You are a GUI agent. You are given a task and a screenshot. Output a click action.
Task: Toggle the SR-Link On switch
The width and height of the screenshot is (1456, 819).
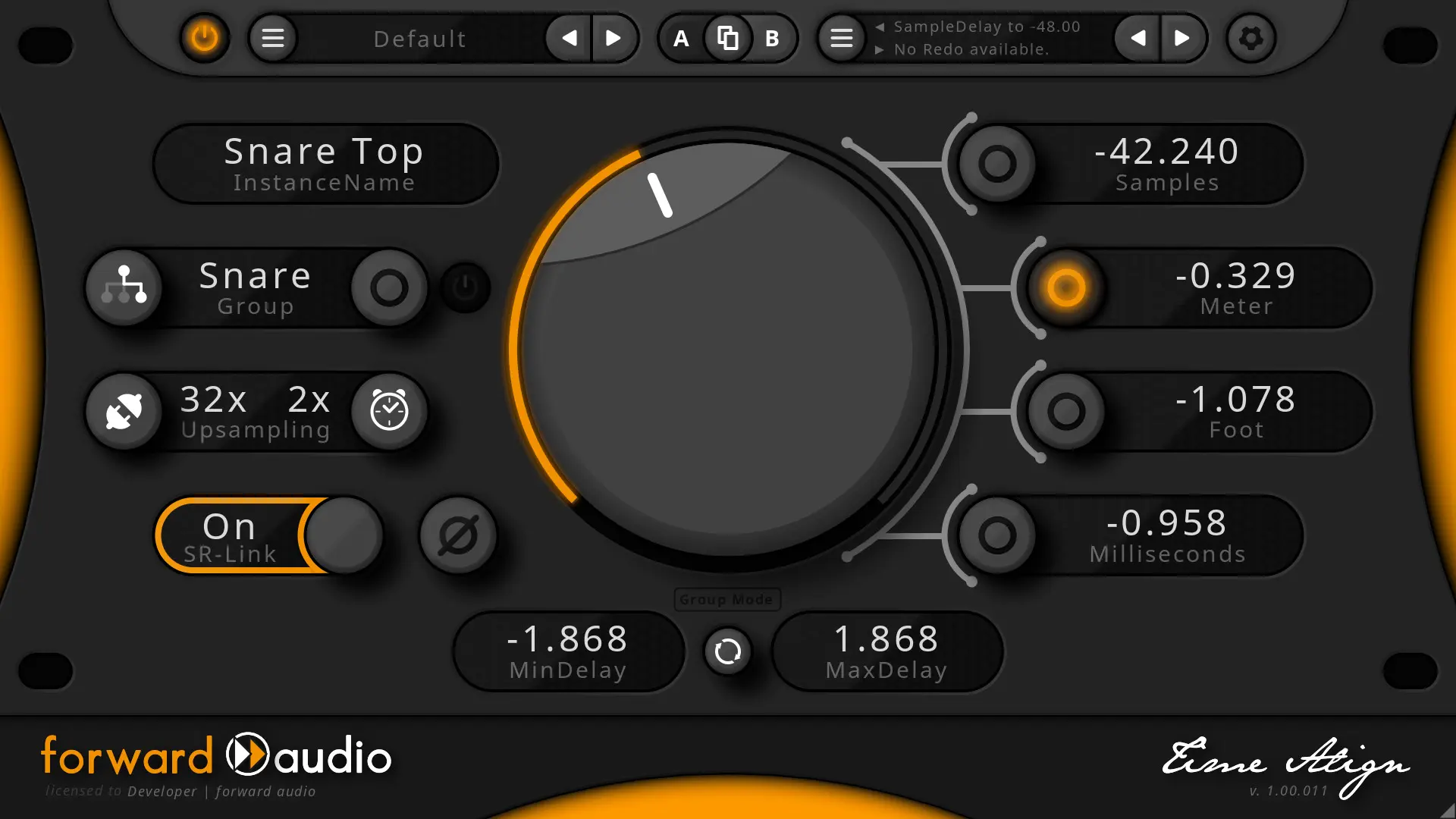tap(269, 535)
